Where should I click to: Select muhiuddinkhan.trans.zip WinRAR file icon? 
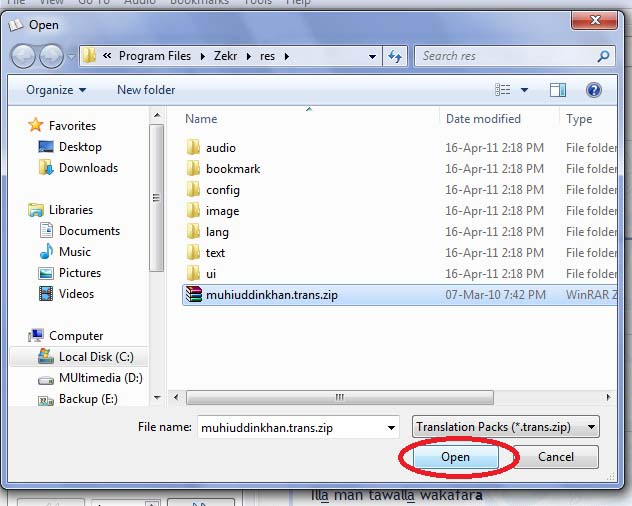[x=193, y=294]
